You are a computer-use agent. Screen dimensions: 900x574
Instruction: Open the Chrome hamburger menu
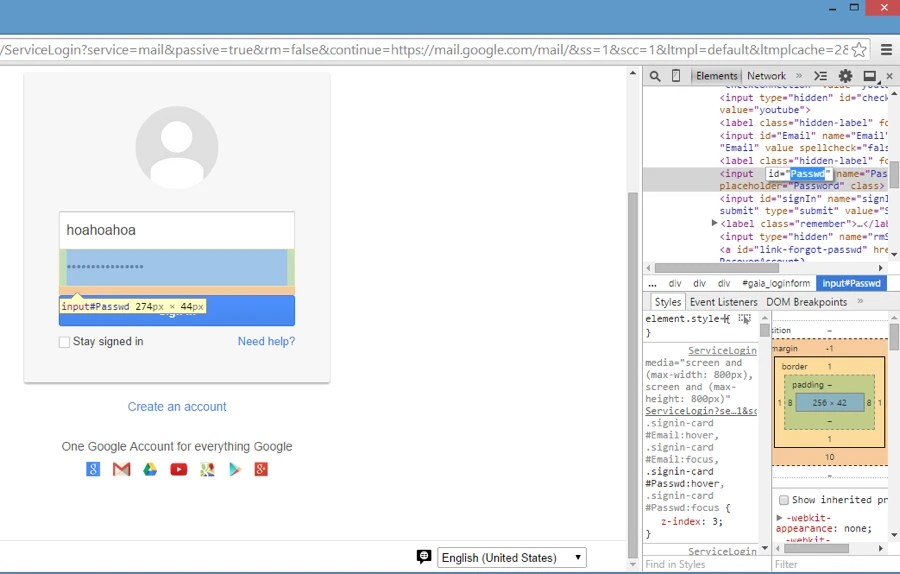[886, 49]
